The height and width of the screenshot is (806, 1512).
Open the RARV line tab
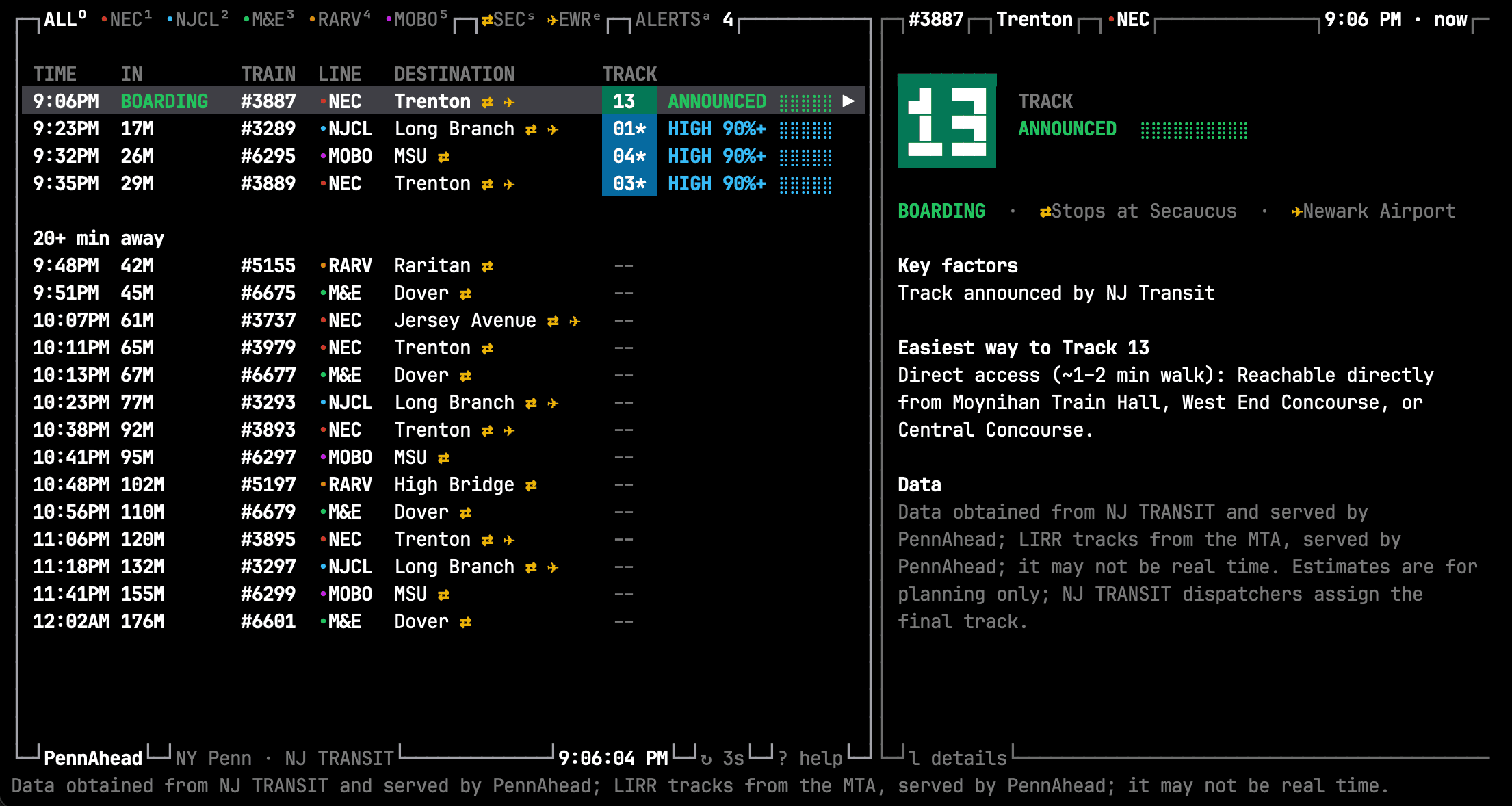(340, 19)
